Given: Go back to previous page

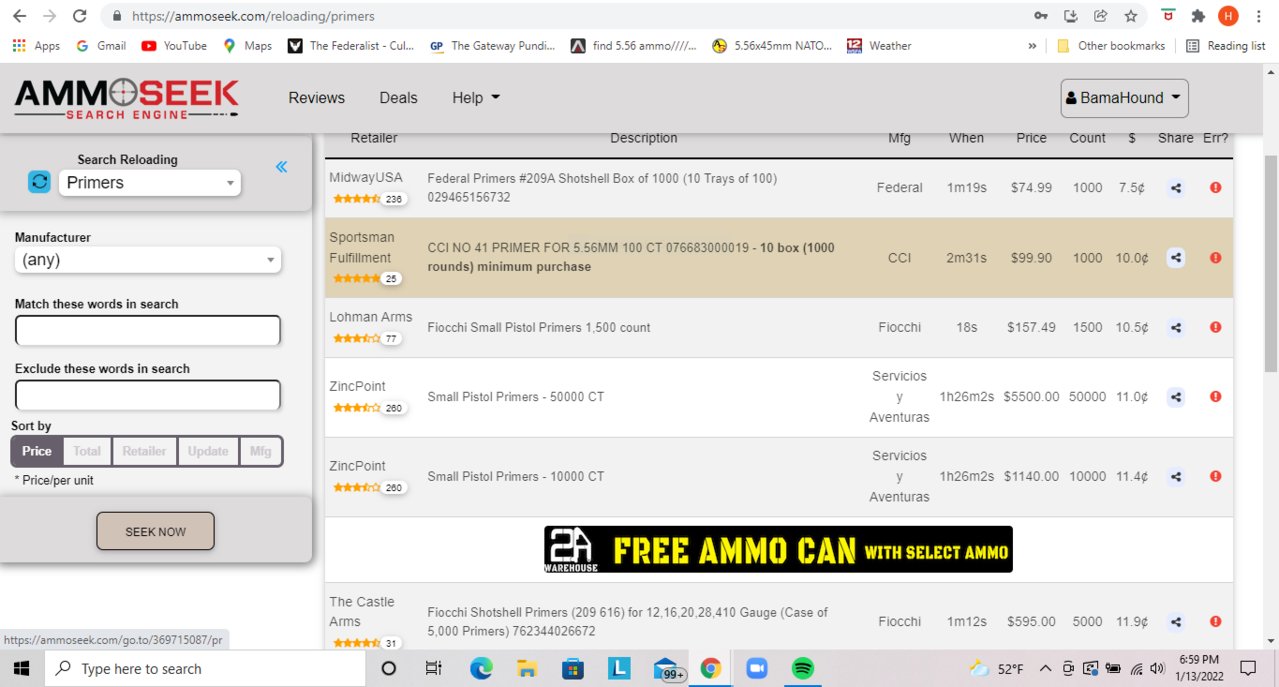Looking at the screenshot, I should [x=19, y=16].
